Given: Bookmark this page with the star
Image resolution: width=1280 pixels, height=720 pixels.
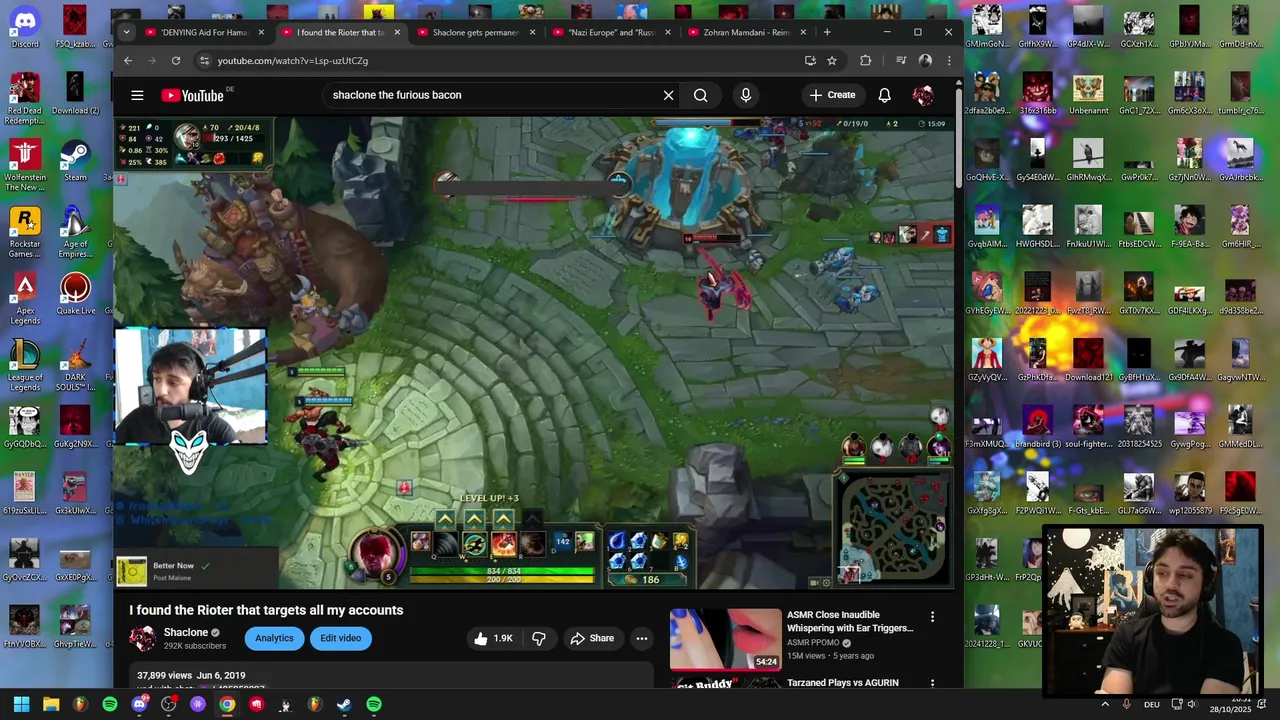Looking at the screenshot, I should point(831,60).
